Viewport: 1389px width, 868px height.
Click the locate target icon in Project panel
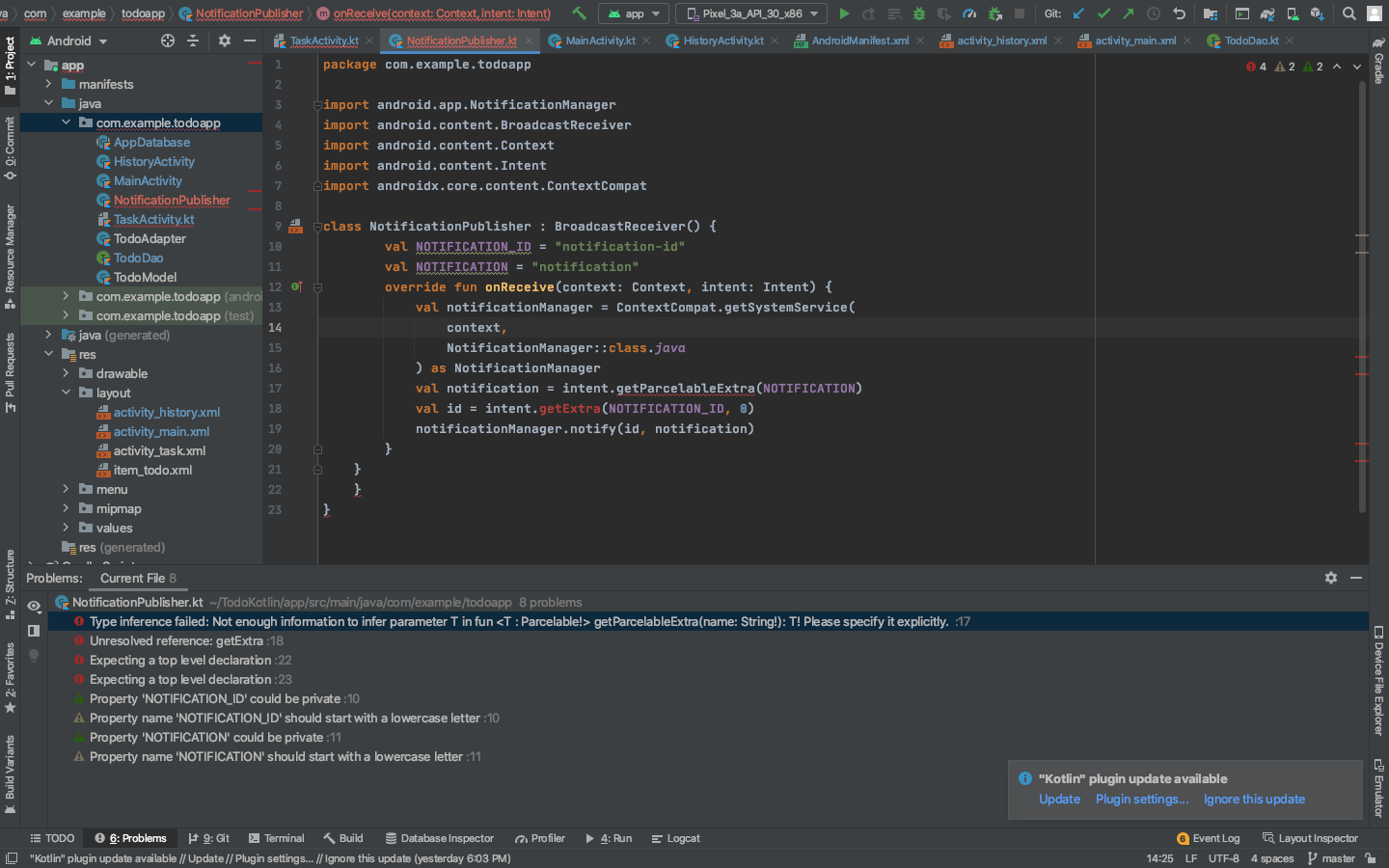click(168, 41)
